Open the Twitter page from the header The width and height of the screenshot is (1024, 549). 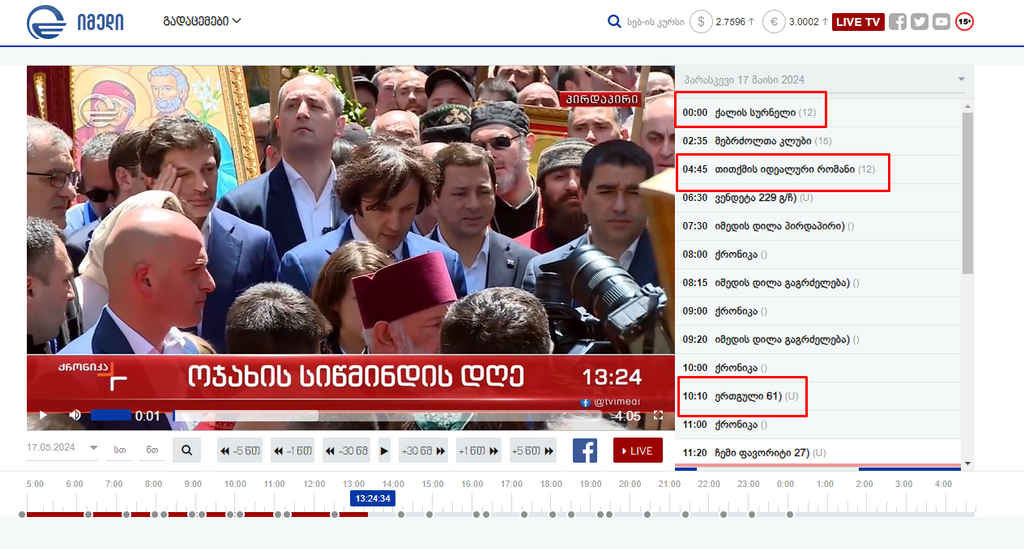pos(920,22)
